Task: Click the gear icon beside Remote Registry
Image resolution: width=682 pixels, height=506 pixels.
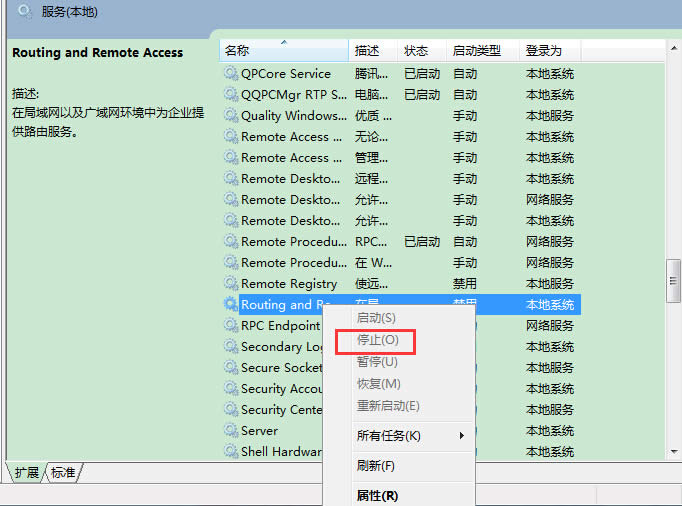Action: coord(231,284)
